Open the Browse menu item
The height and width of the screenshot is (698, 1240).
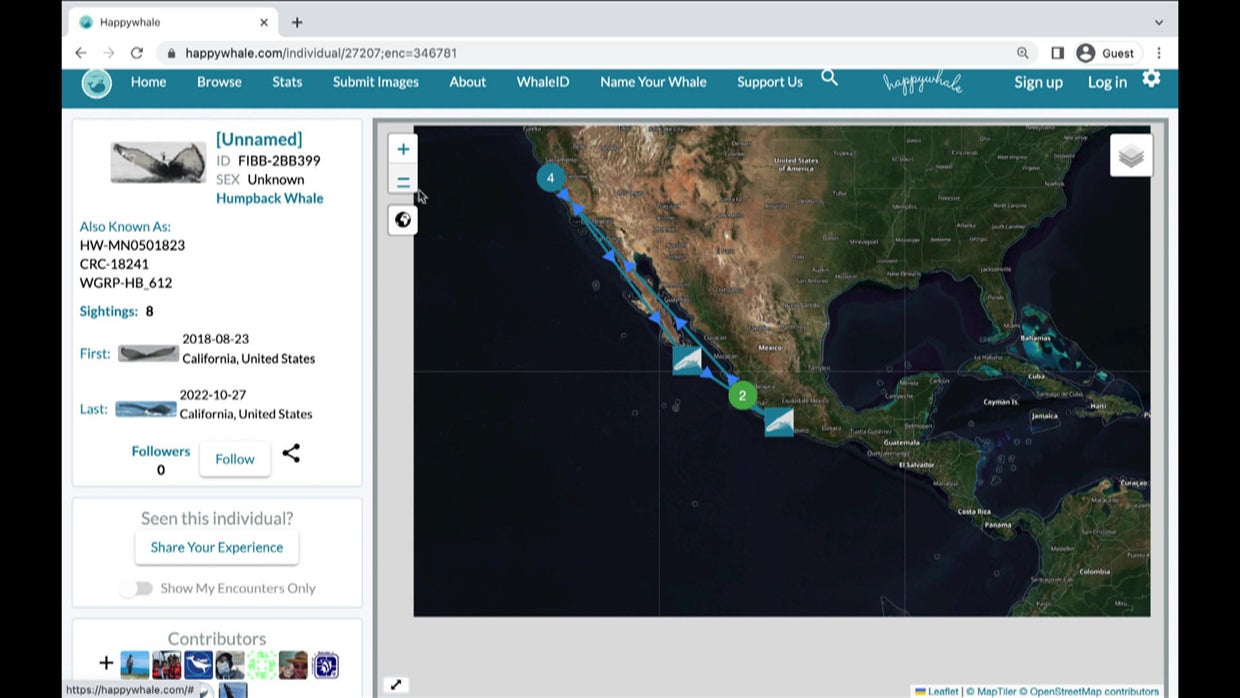pos(219,82)
